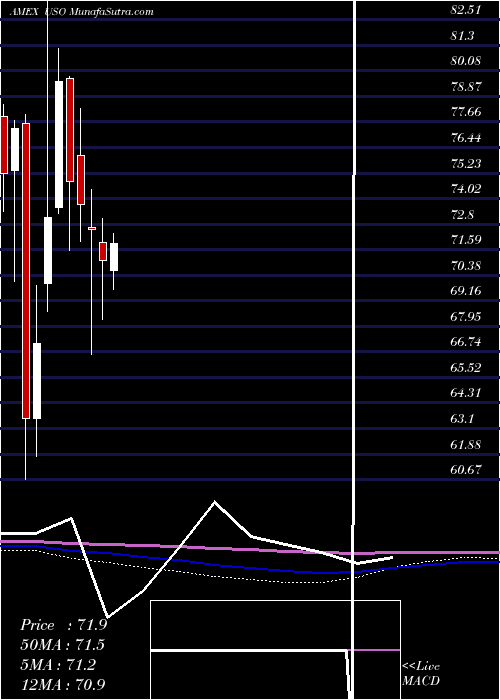Click the 65.52 price axis label
This screenshot has height=700, width=500.
(466, 367)
